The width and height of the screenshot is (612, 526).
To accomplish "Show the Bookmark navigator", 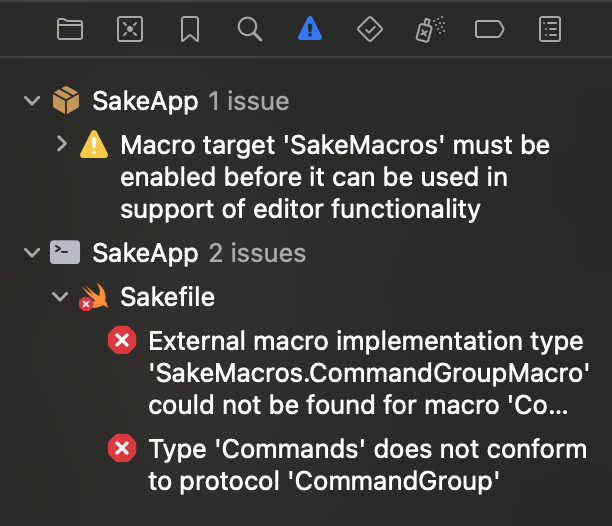I will [190, 29].
